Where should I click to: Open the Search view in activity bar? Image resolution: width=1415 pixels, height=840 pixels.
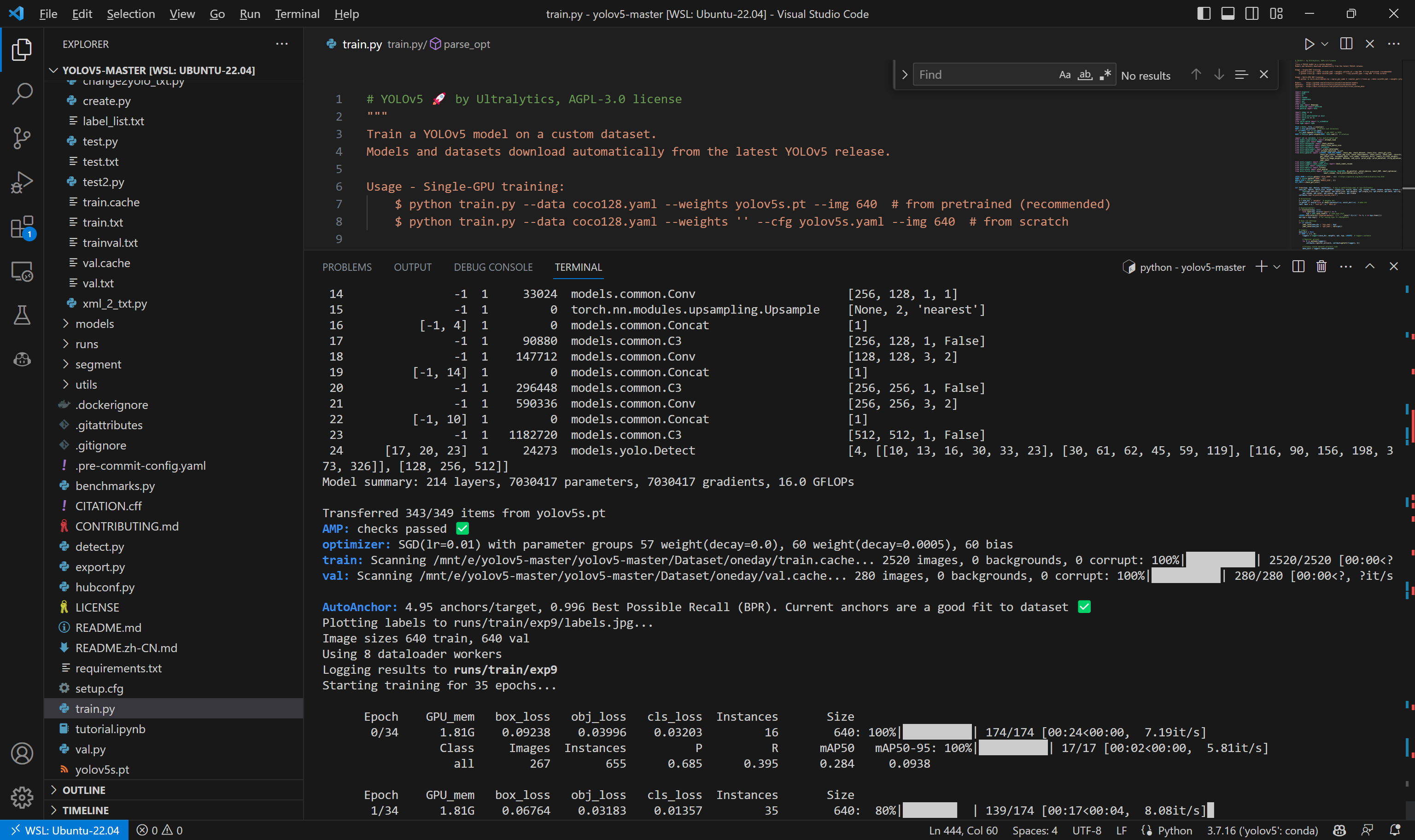pos(22,94)
